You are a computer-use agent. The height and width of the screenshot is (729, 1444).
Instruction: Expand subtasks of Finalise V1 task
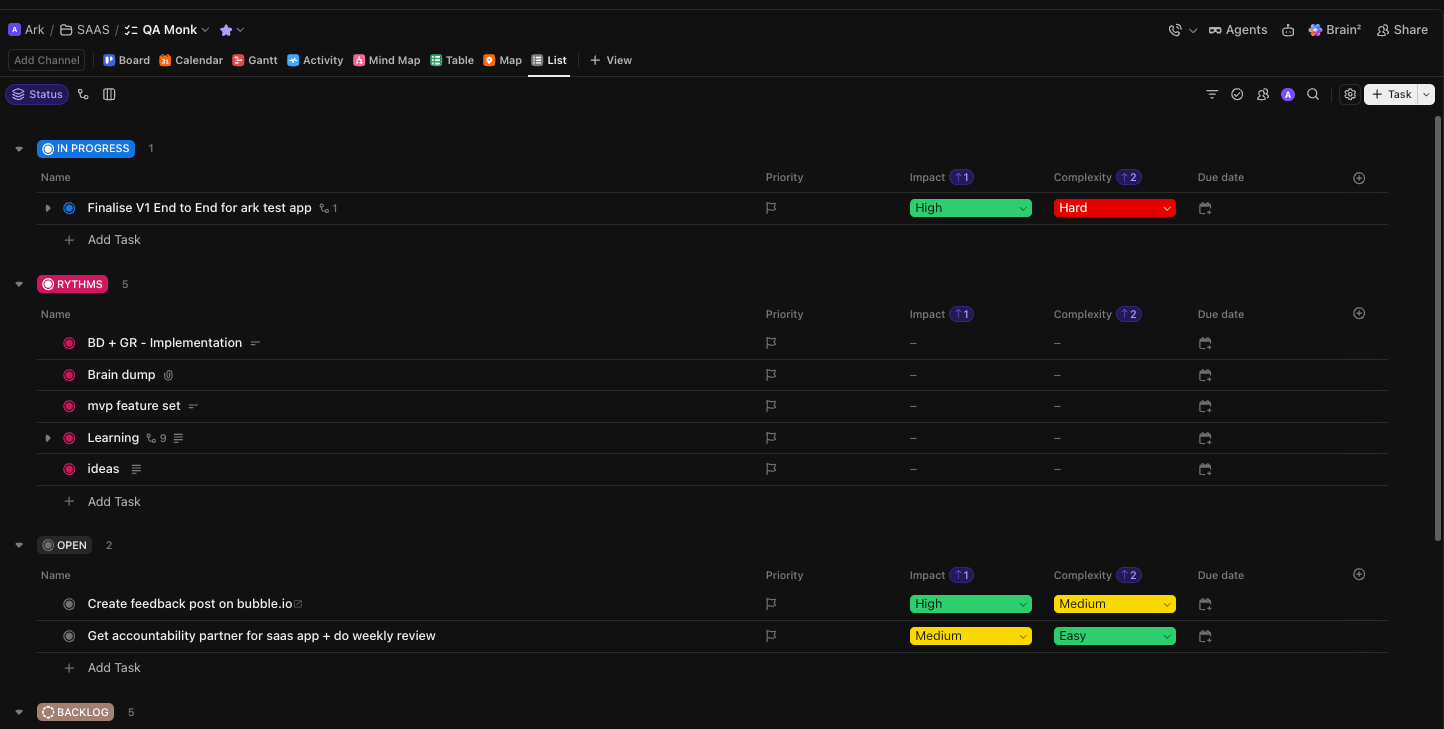[x=48, y=208]
